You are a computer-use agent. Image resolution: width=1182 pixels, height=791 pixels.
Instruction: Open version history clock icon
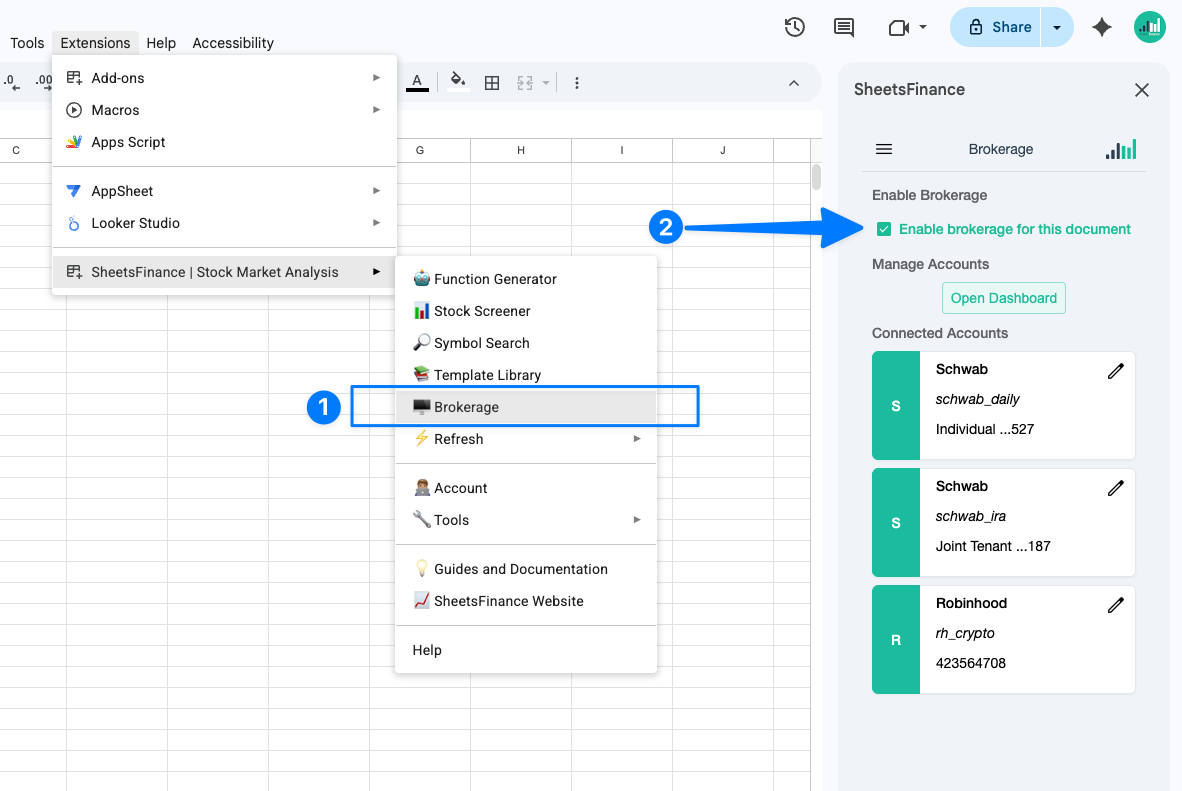pyautogui.click(x=795, y=27)
